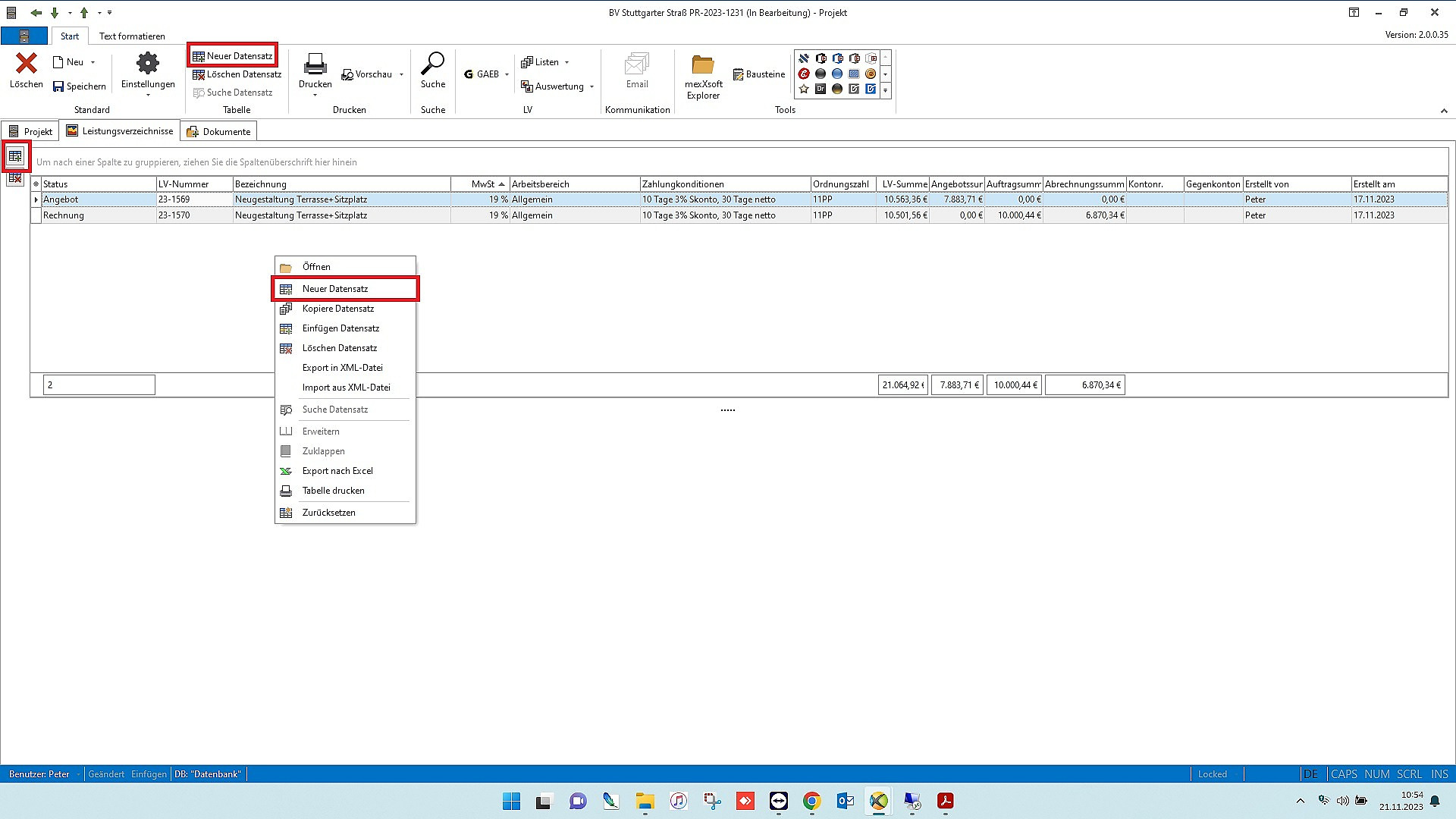
Task: Click Speichern with floppy disk icon
Action: 80,86
